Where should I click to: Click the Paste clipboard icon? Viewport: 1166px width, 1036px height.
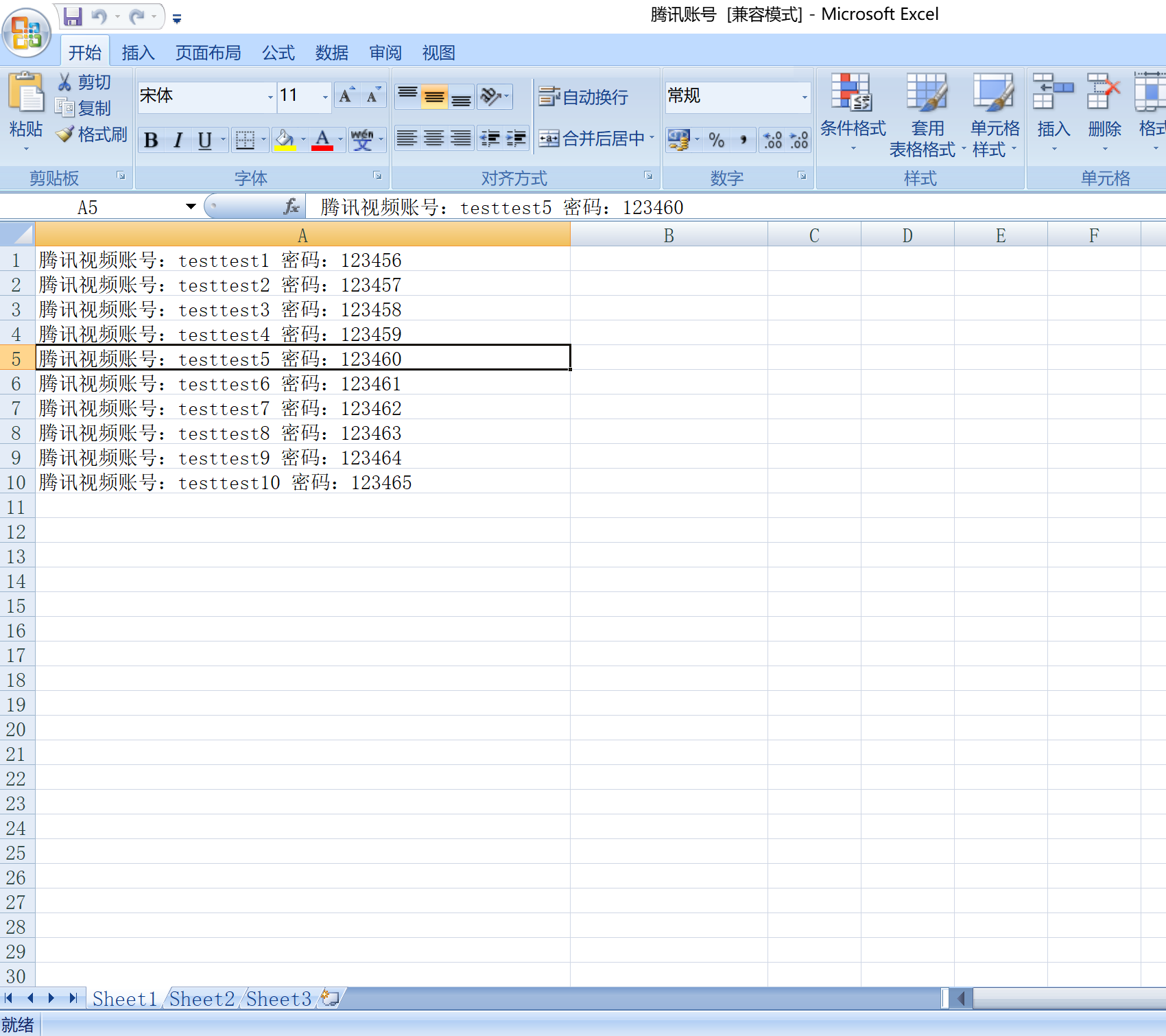point(26,93)
